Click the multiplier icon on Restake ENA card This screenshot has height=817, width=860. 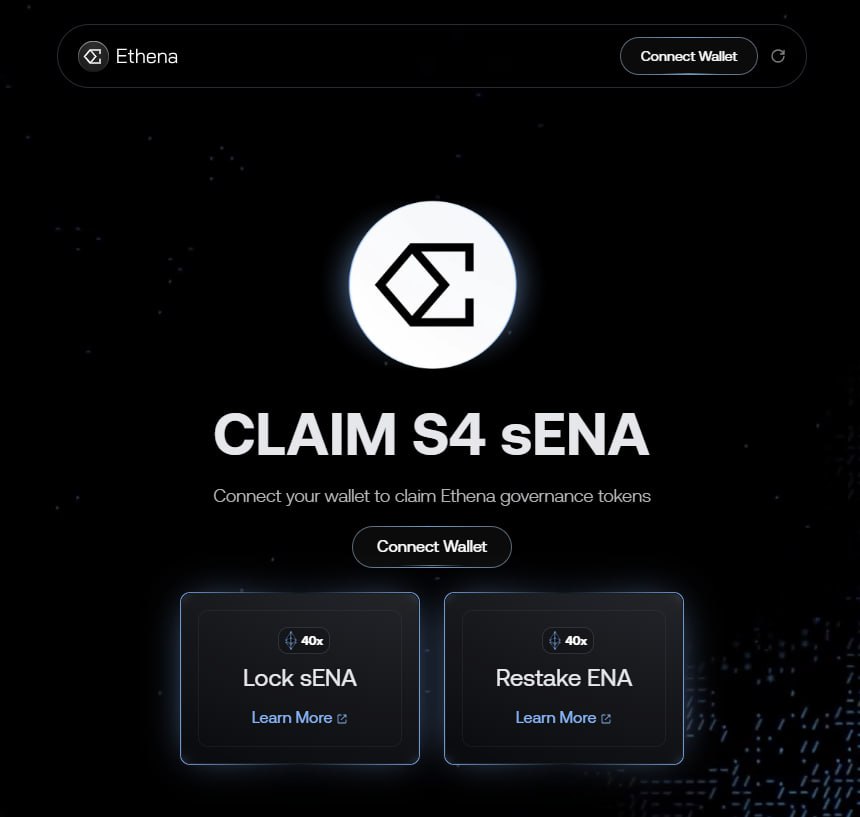point(555,641)
